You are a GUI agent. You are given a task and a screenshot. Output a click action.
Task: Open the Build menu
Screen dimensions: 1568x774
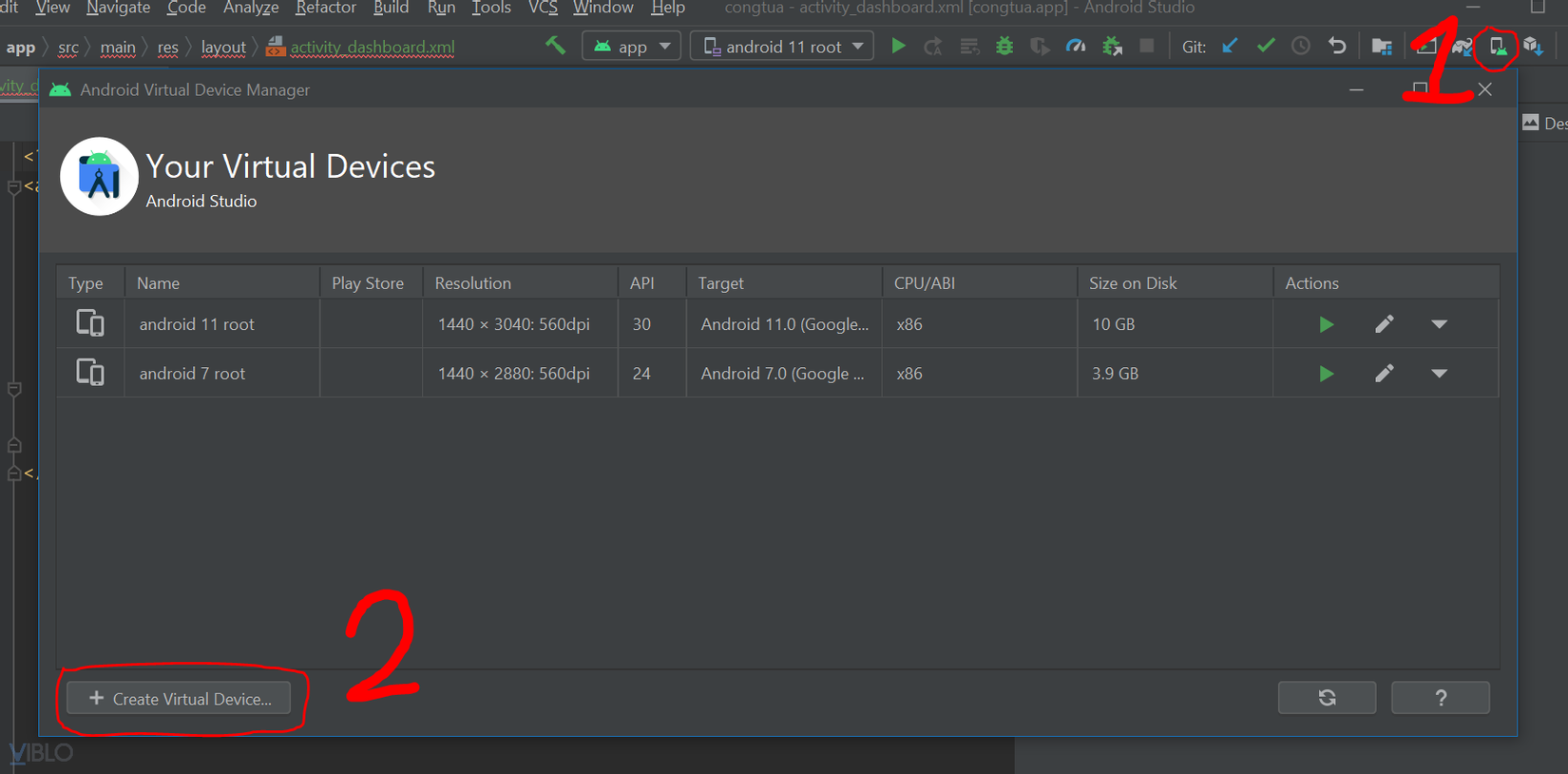[x=391, y=9]
